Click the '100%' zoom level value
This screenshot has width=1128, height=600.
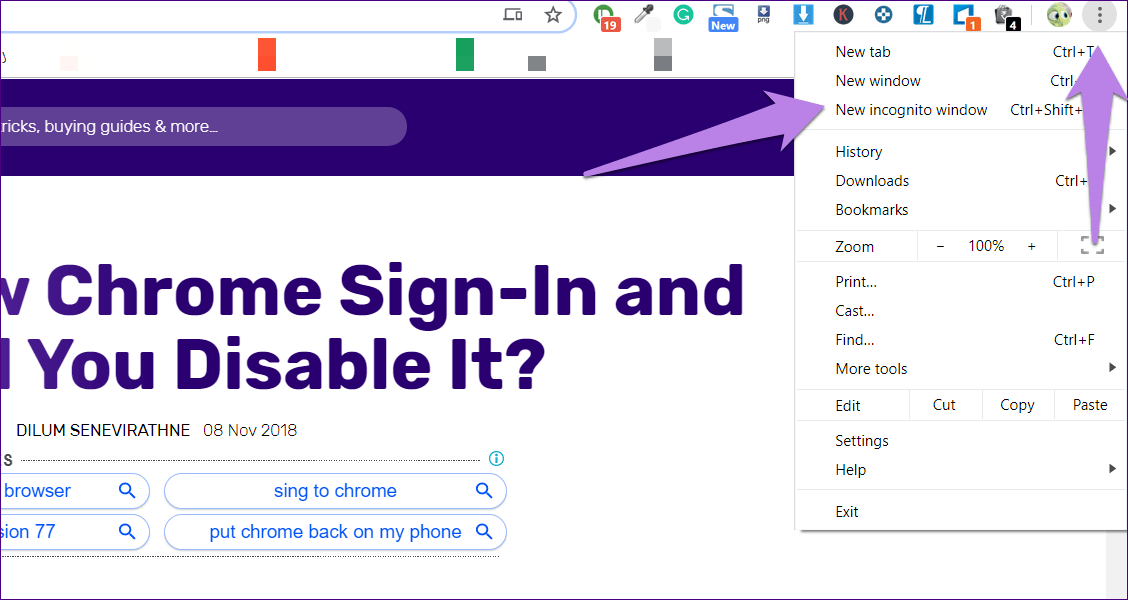986,246
